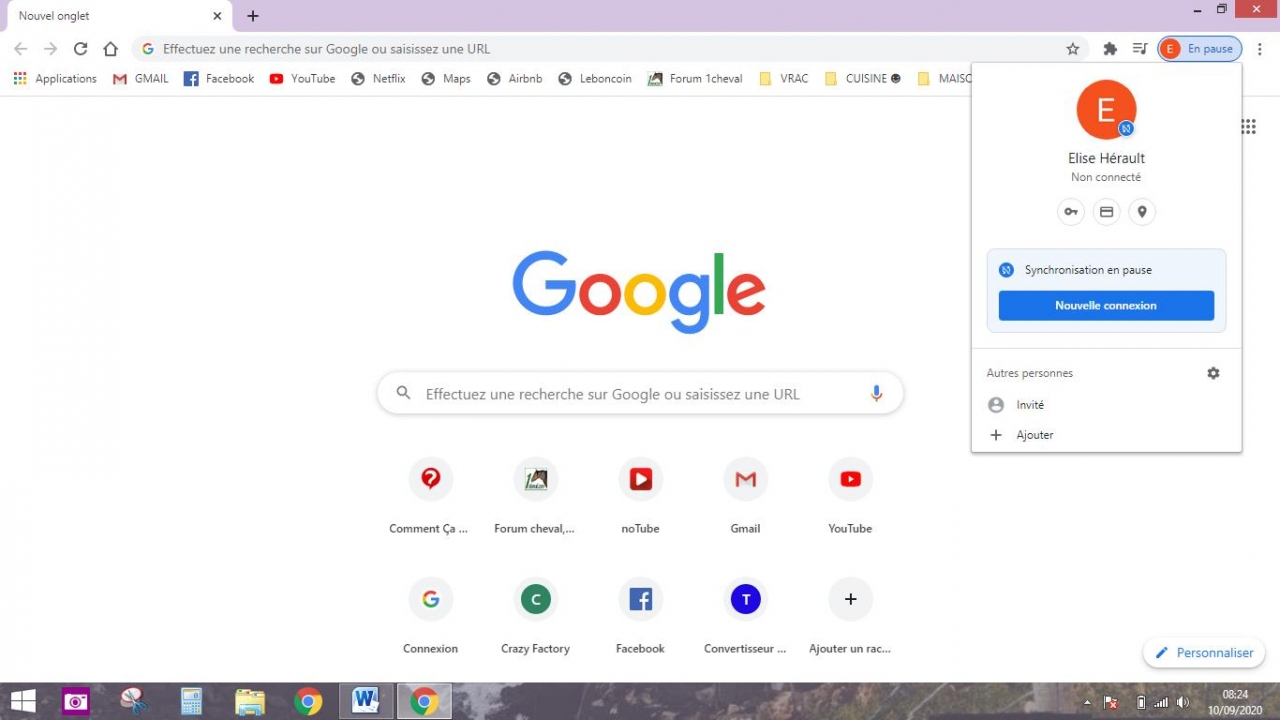Open the media control icon in toolbar
1280x720 pixels.
coord(1139,49)
